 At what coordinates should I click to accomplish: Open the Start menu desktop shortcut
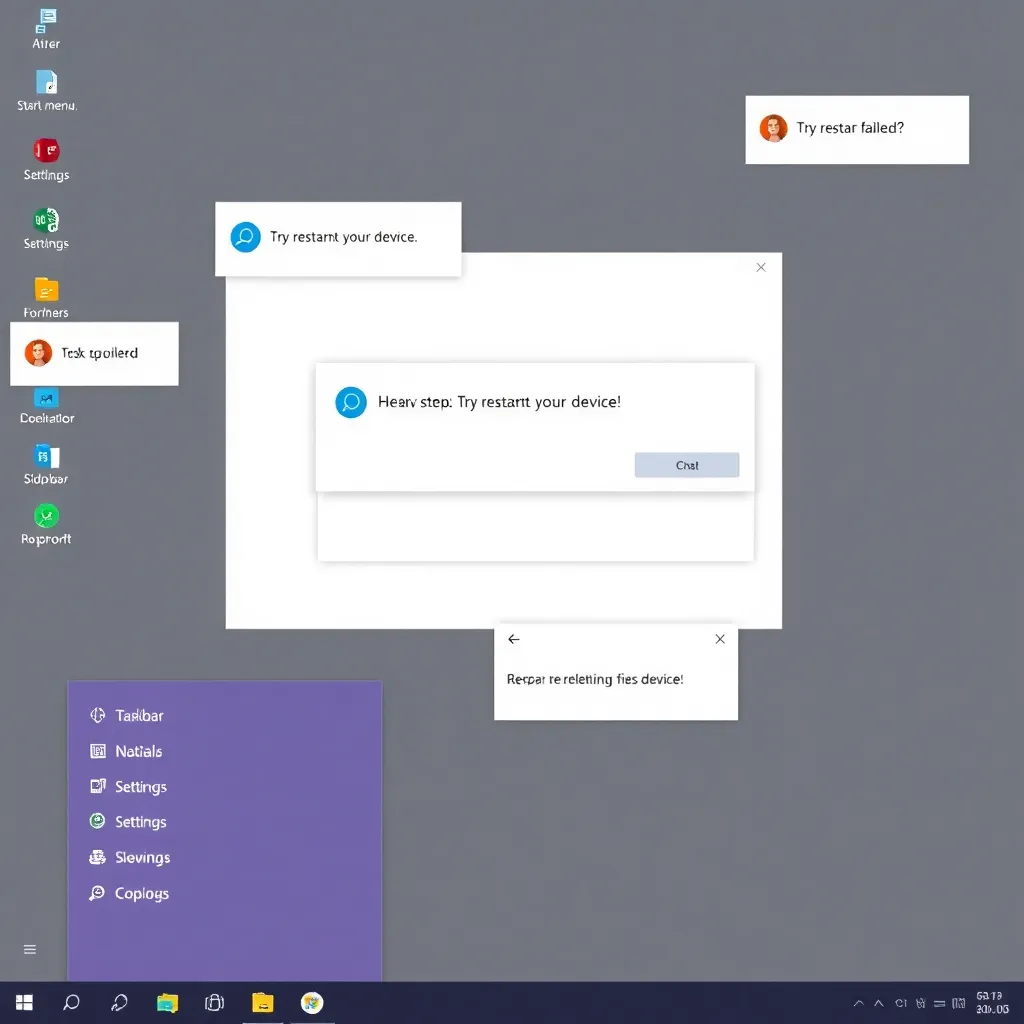click(x=46, y=83)
